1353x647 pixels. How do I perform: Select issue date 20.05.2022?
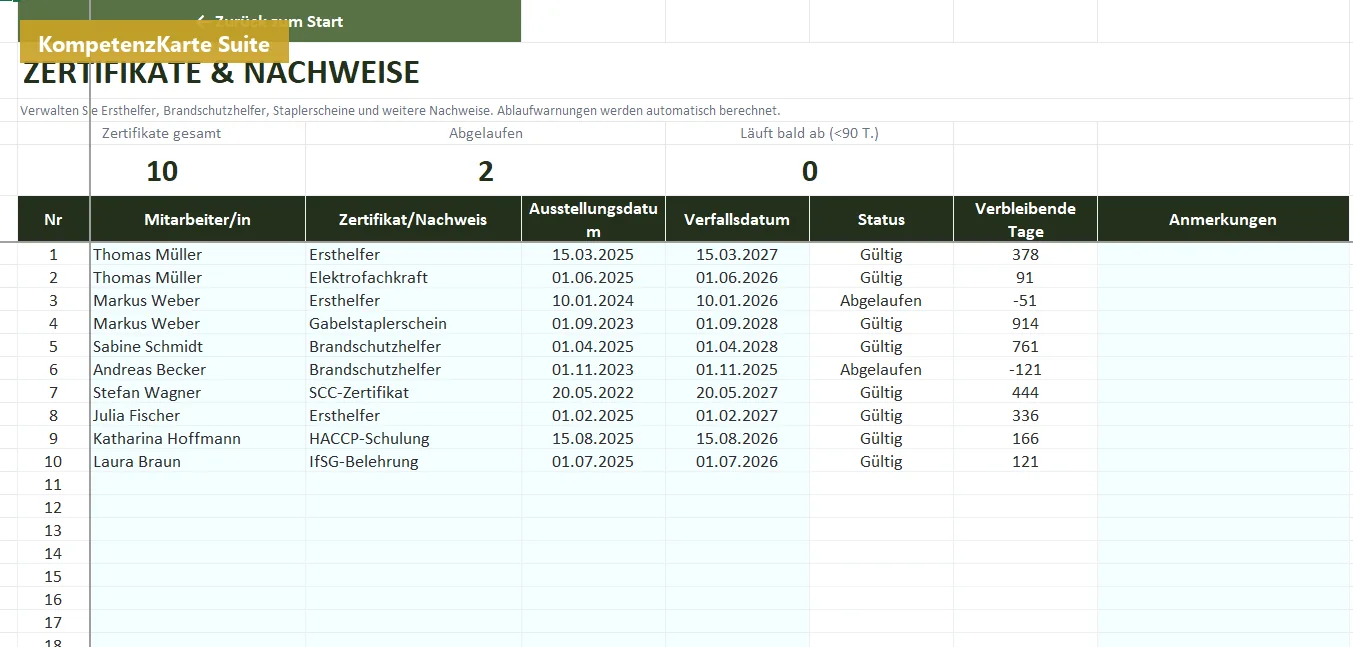coord(594,392)
